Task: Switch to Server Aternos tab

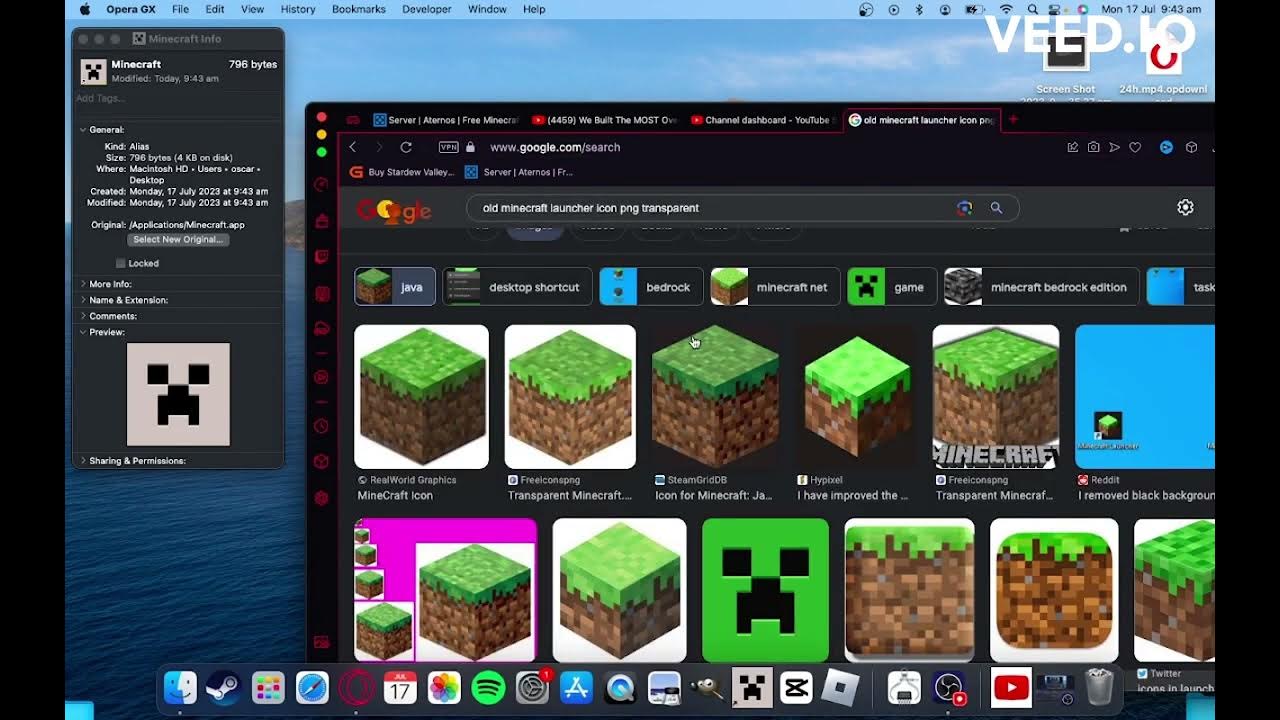Action: click(x=446, y=120)
